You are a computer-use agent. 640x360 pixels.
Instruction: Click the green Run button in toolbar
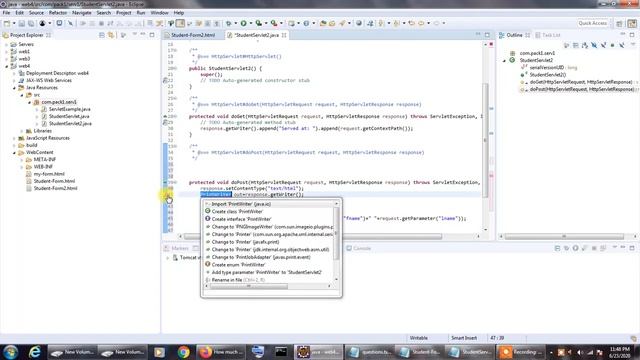click(x=243, y=24)
